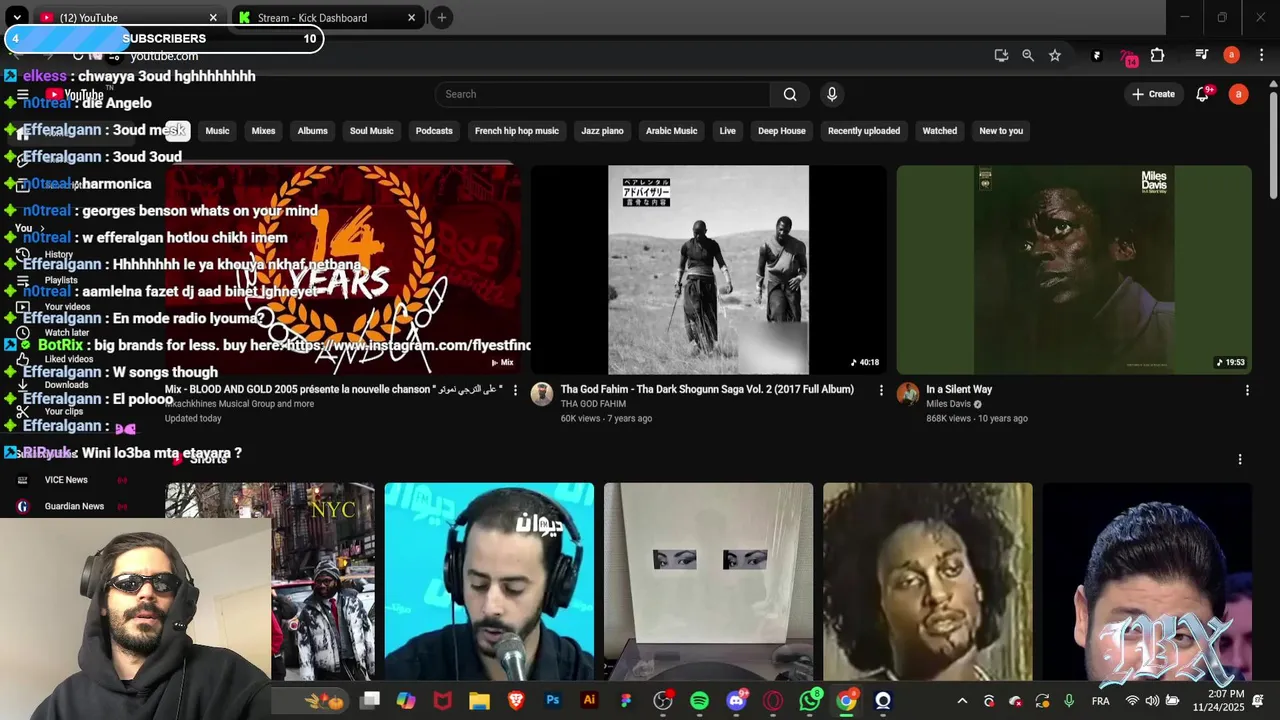Select the Albums filter chip
This screenshot has height=720, width=1280.
click(x=312, y=131)
